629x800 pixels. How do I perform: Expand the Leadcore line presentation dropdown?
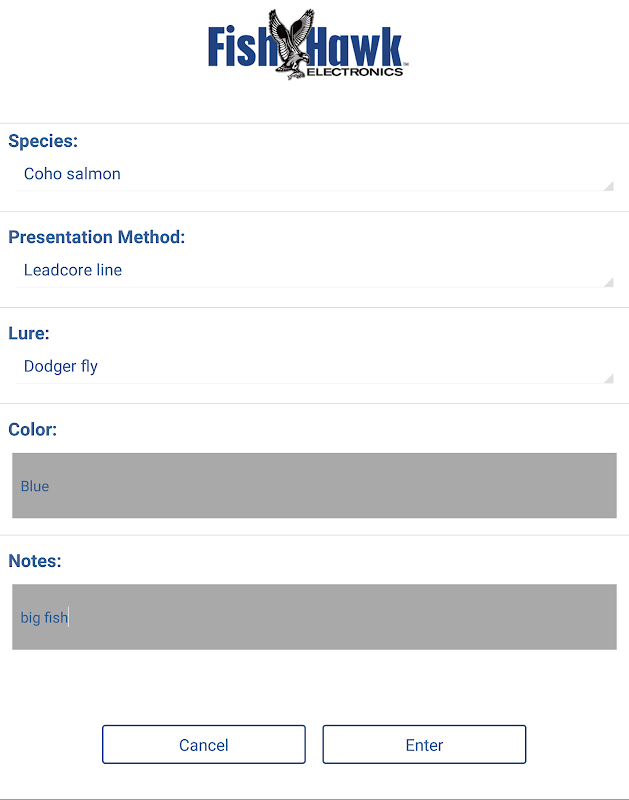(314, 270)
